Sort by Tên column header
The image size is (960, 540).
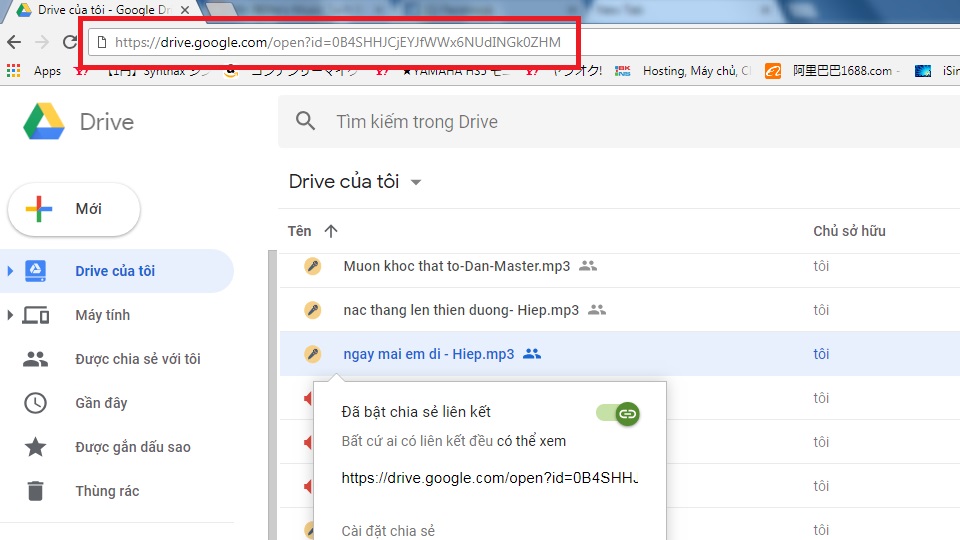pyautogui.click(x=299, y=231)
